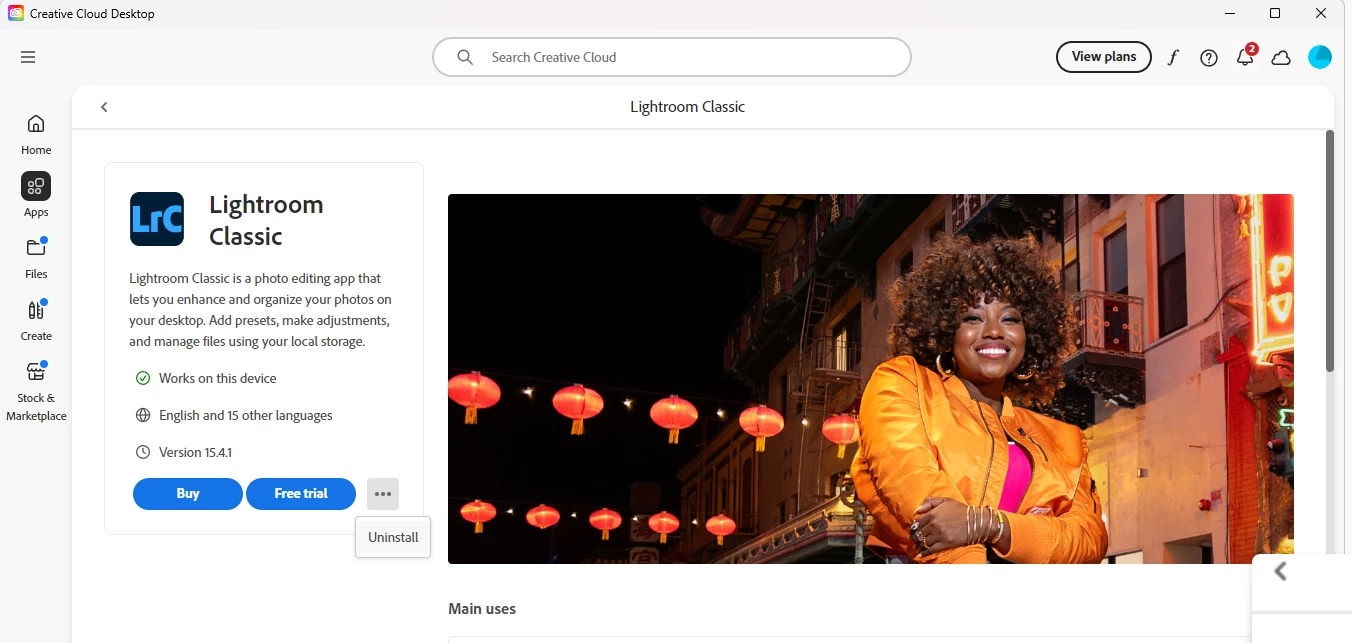Click the Version 15.4.1 text

coord(195,452)
